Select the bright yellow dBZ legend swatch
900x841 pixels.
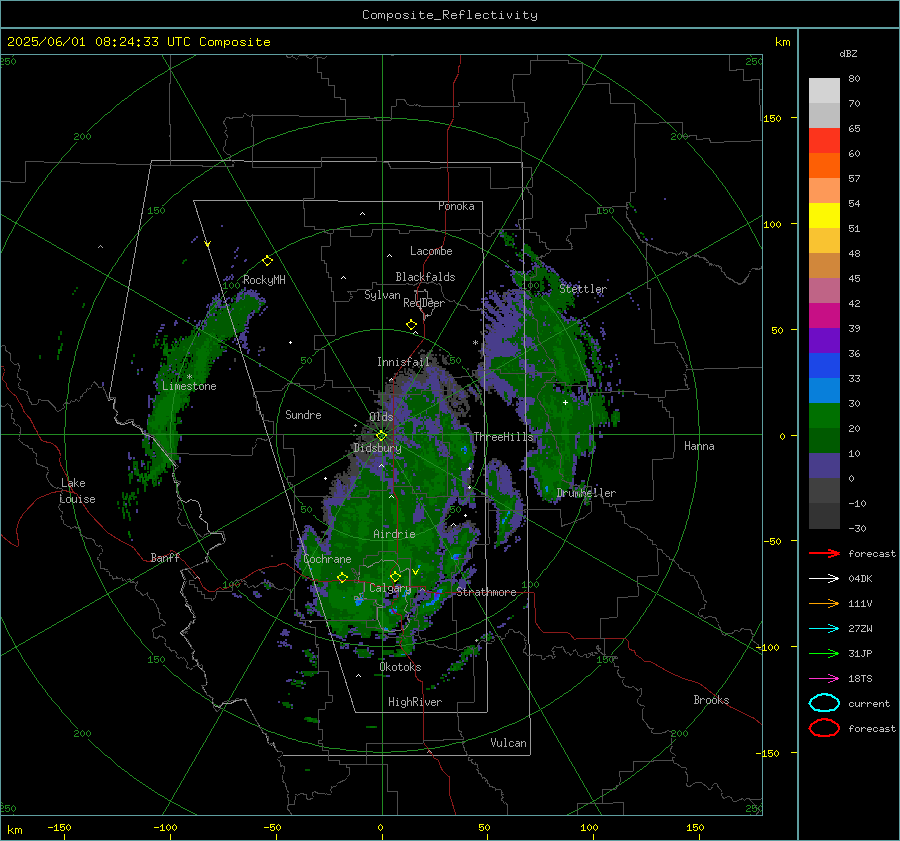824,215
